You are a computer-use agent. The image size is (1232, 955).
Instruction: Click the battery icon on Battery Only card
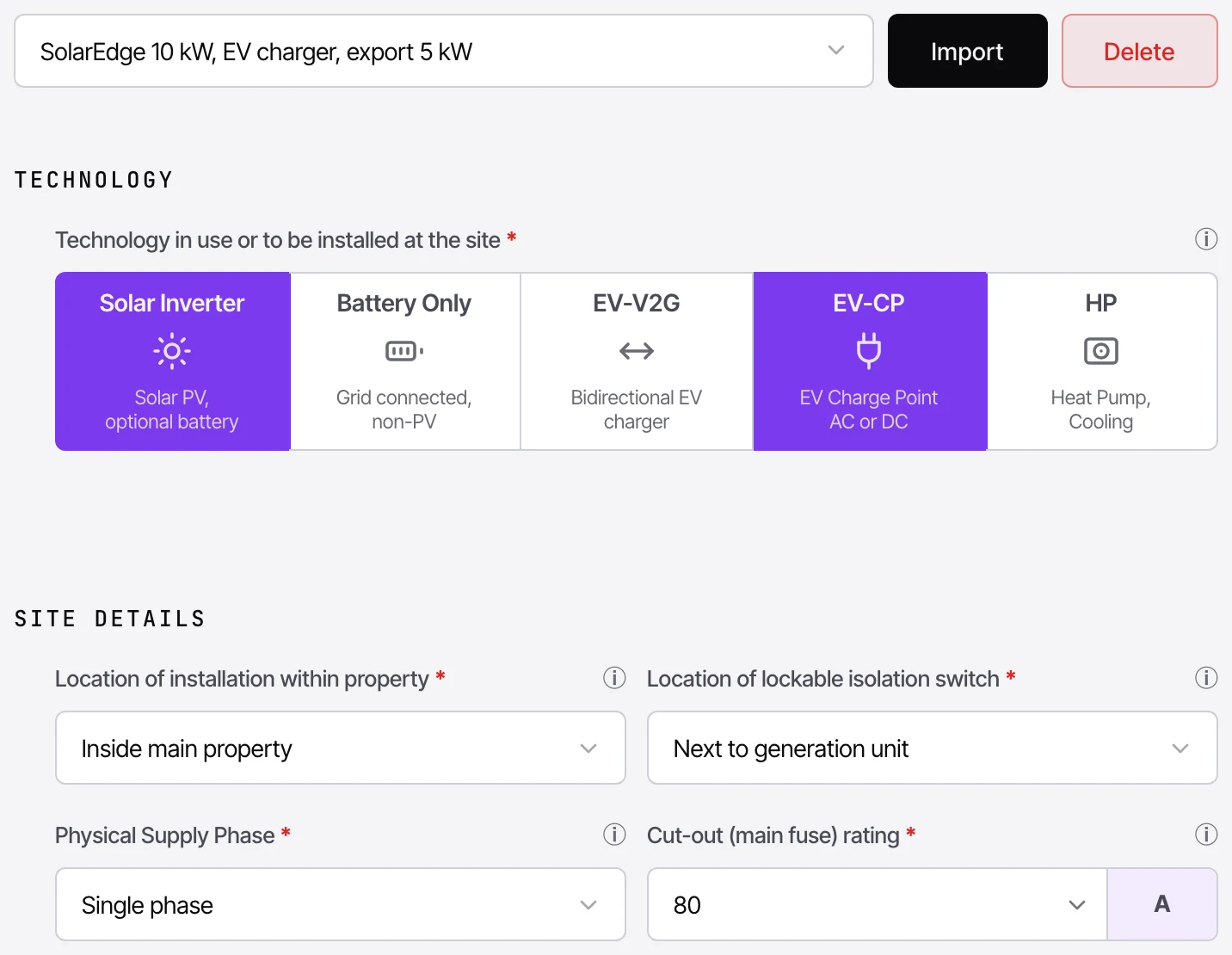[x=404, y=351]
